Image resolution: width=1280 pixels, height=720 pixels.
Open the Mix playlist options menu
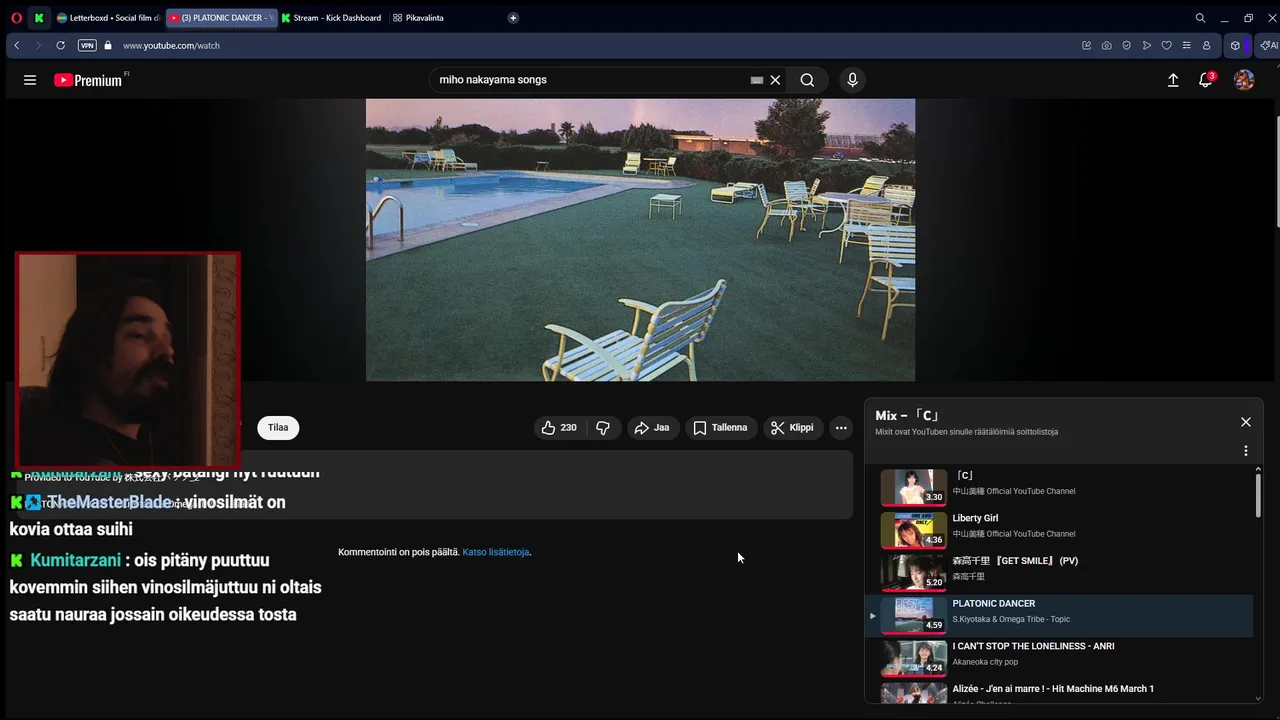click(1246, 451)
